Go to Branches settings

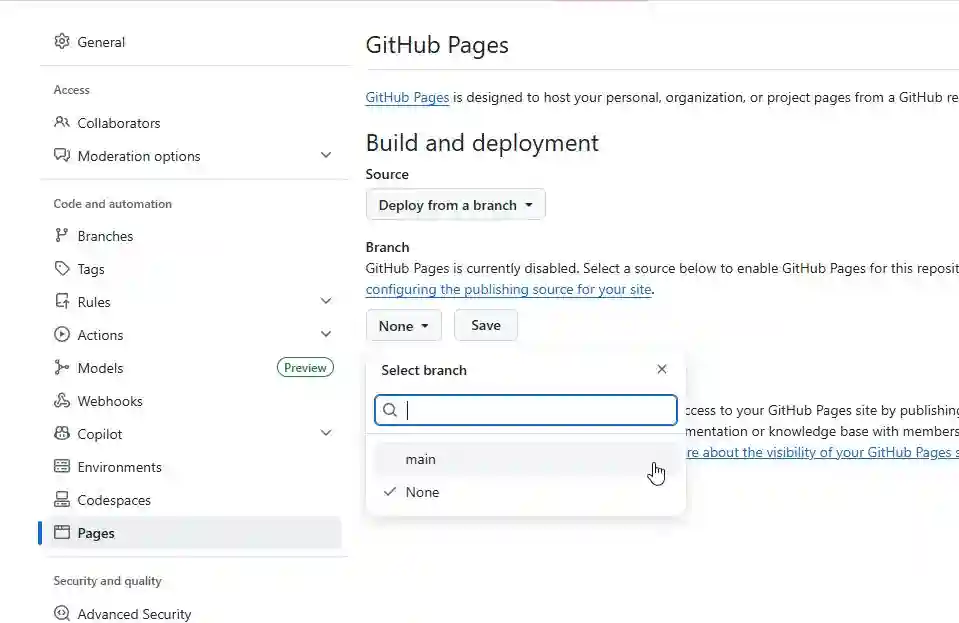point(105,236)
